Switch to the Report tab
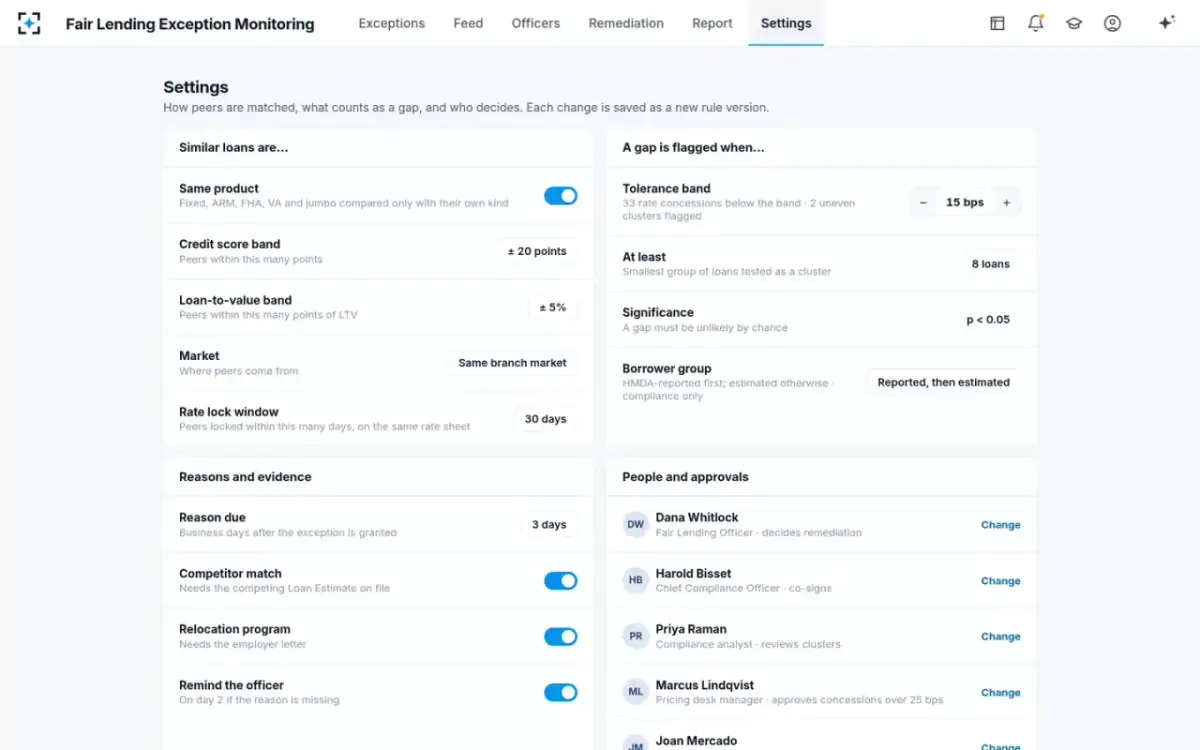Image resolution: width=1200 pixels, height=750 pixels. (x=712, y=23)
